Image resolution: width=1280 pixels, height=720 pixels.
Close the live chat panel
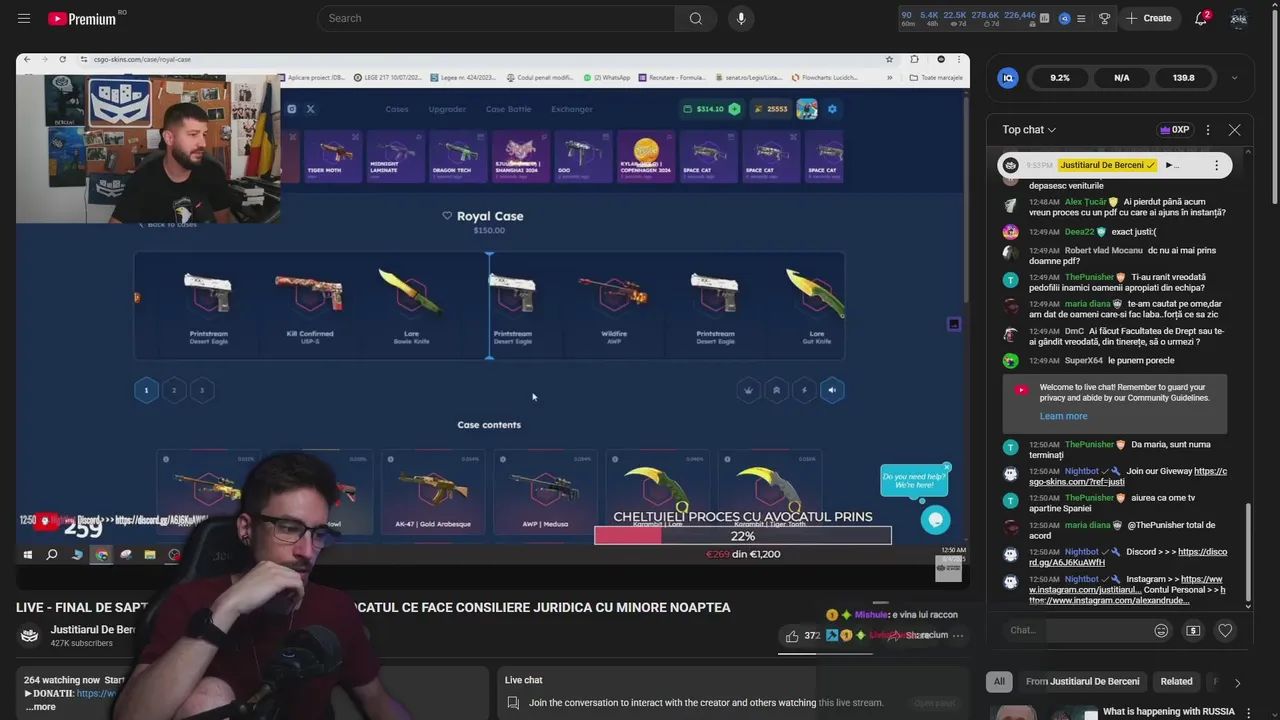coord(1235,130)
